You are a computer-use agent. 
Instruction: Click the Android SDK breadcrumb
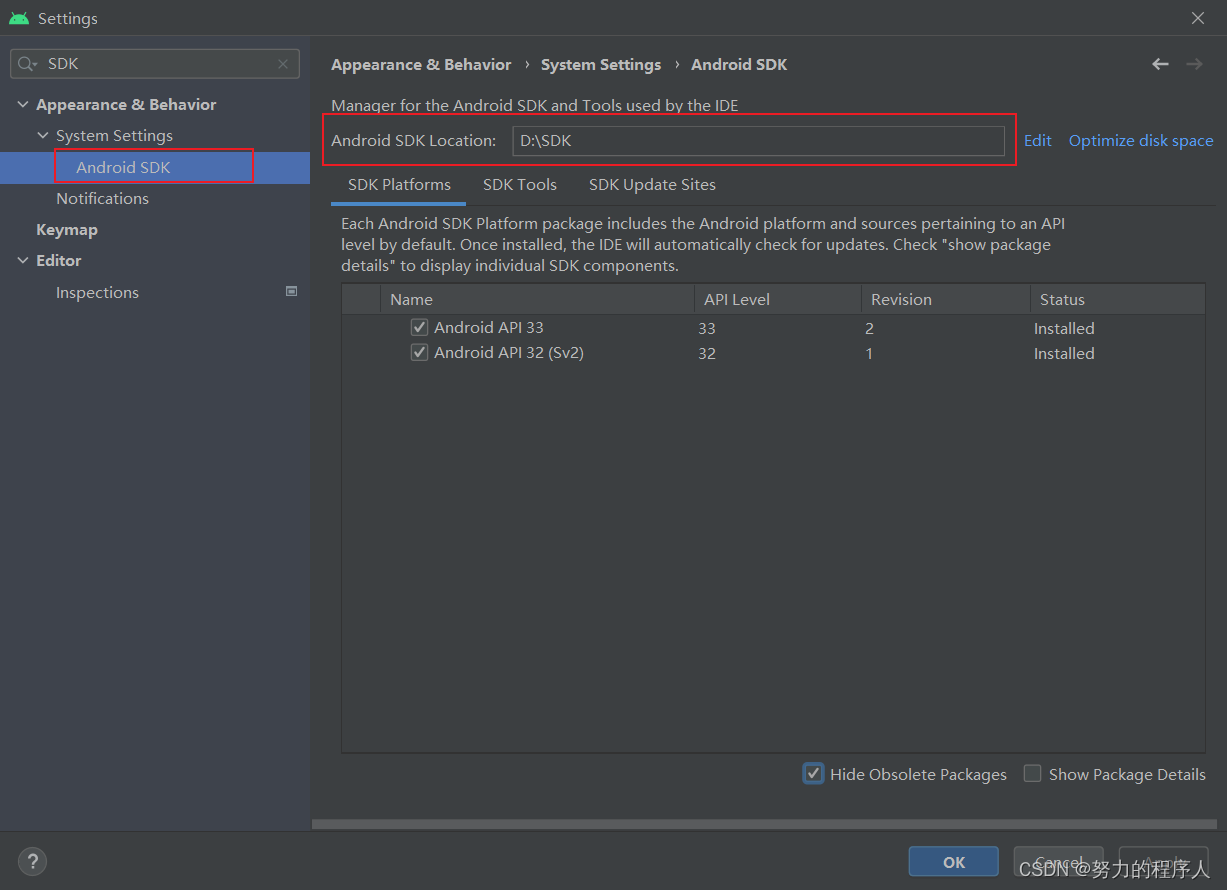(739, 65)
